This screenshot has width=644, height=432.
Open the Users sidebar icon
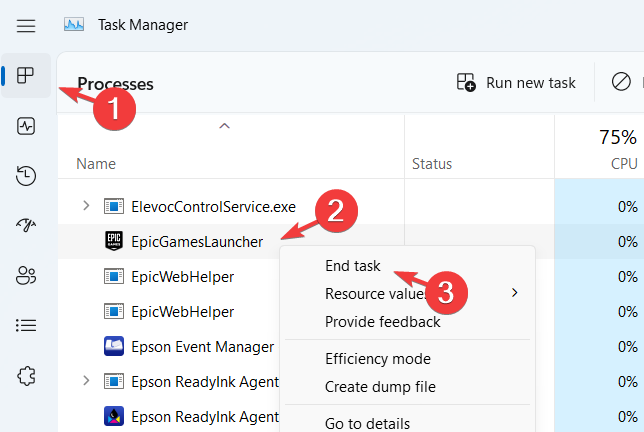(x=26, y=275)
